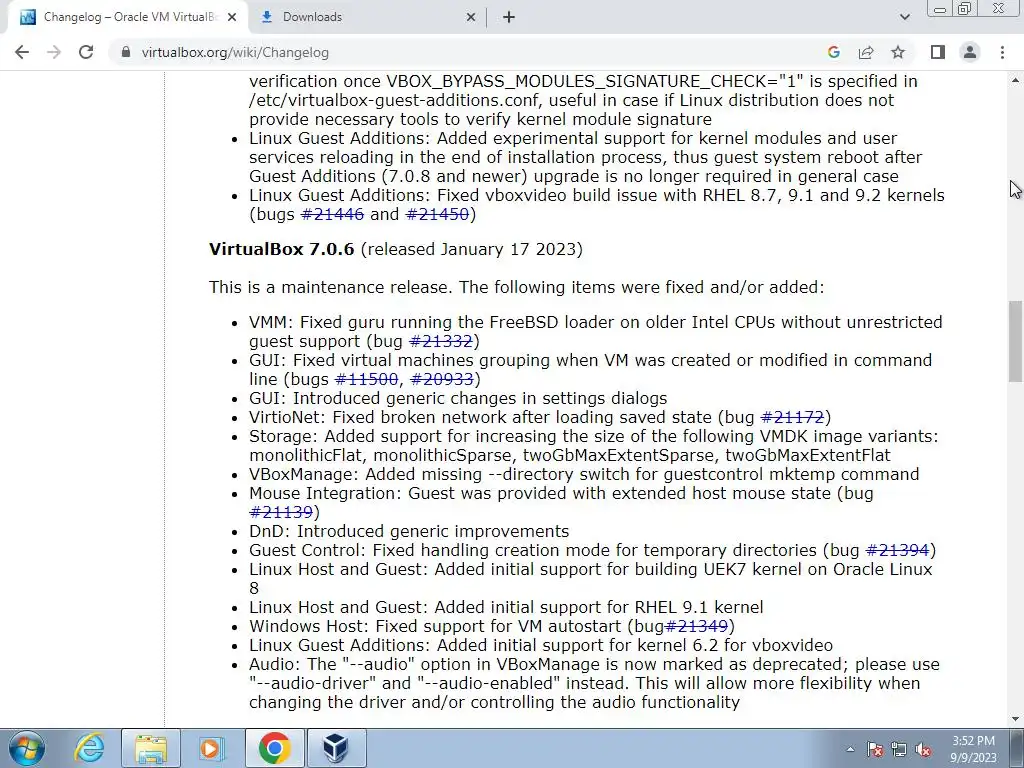Open File Explorer from the taskbar
The width and height of the screenshot is (1024, 768).
(x=151, y=748)
